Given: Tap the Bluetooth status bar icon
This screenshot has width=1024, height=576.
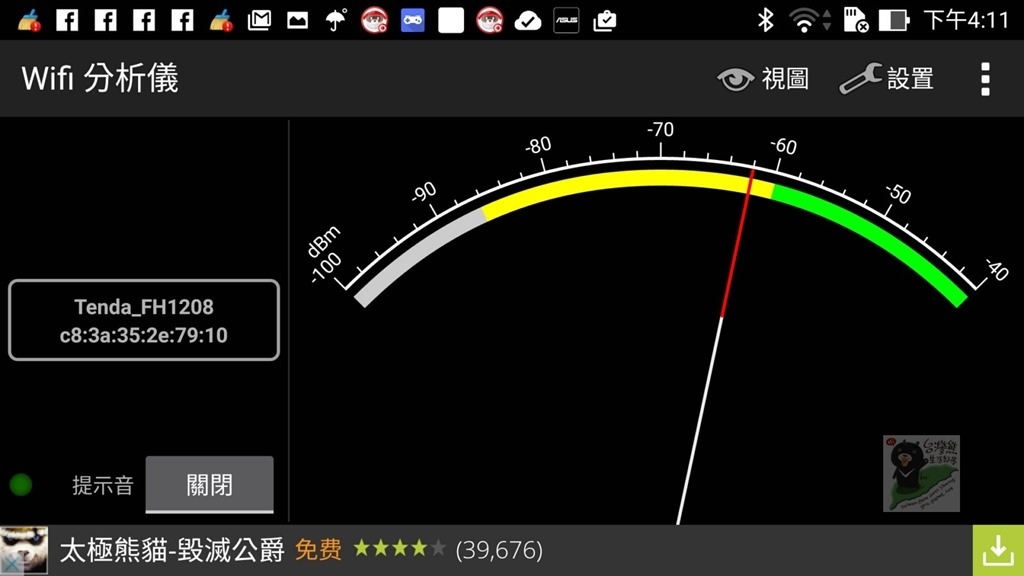Looking at the screenshot, I should 765,20.
